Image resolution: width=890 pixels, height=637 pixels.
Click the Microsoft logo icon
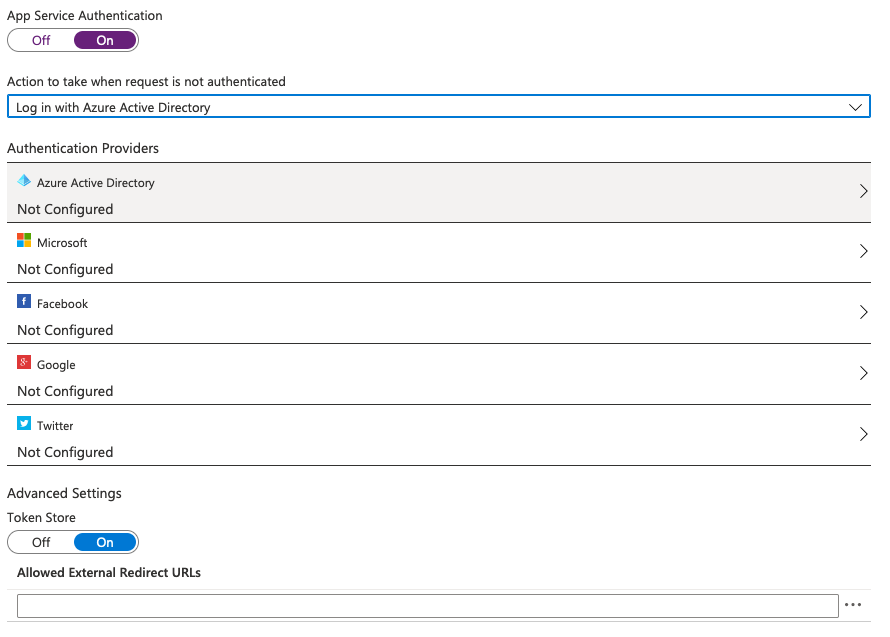[x=24, y=241]
